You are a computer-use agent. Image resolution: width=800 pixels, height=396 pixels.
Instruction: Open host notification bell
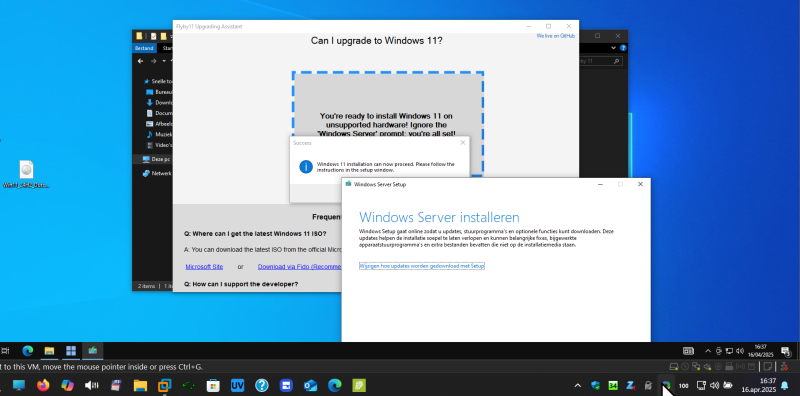tap(785, 385)
